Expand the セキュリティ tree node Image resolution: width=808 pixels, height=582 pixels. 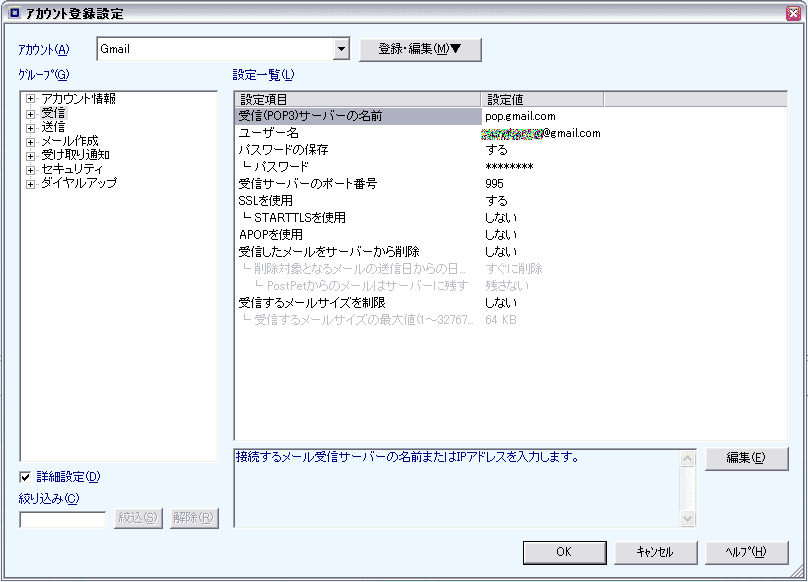click(x=31, y=169)
